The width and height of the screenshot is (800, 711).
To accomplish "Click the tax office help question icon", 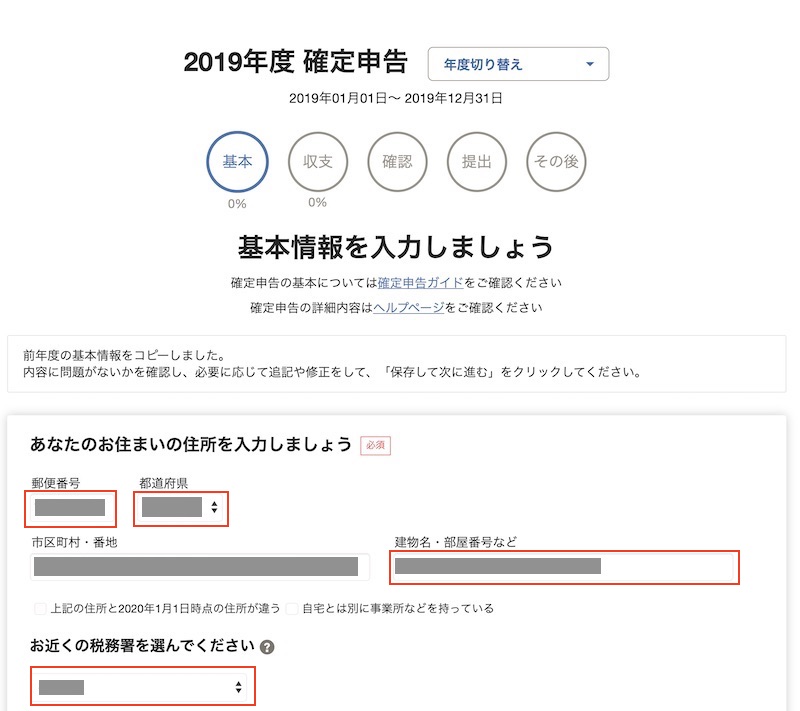I will 267,647.
